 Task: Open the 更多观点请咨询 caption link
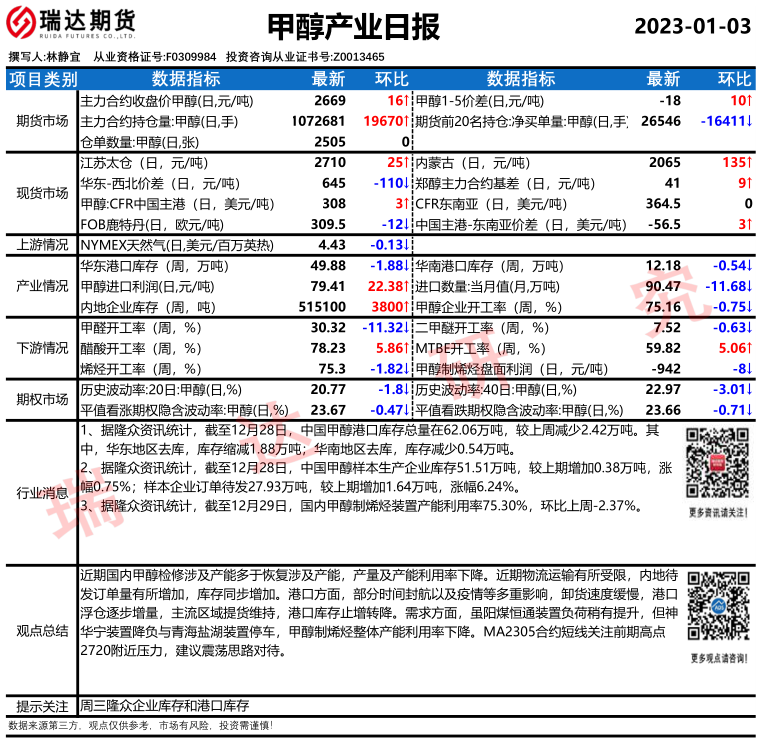point(718,657)
